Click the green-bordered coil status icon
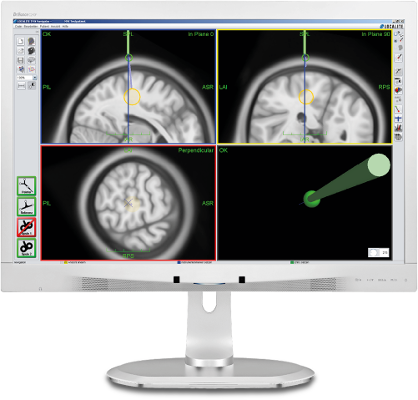 pyautogui.click(x=27, y=248)
